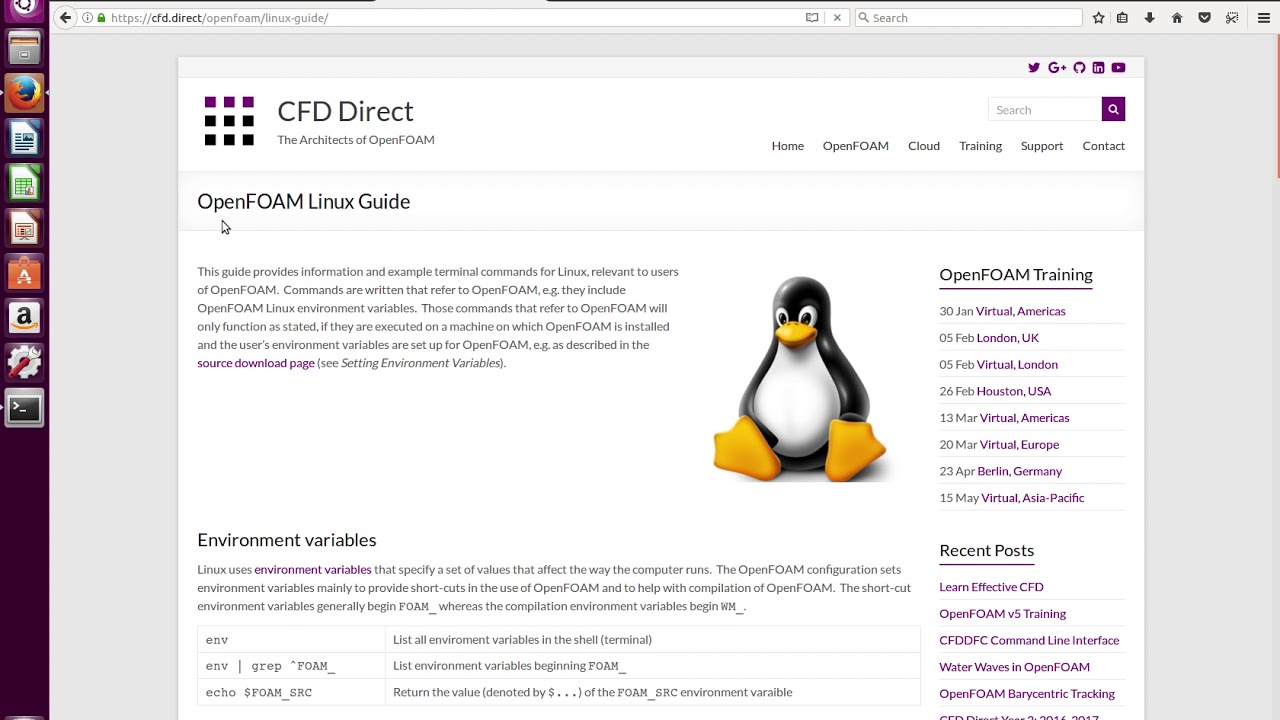Click the OpenFOAM Training sidebar heading
Image resolution: width=1280 pixels, height=720 pixels.
click(1015, 275)
